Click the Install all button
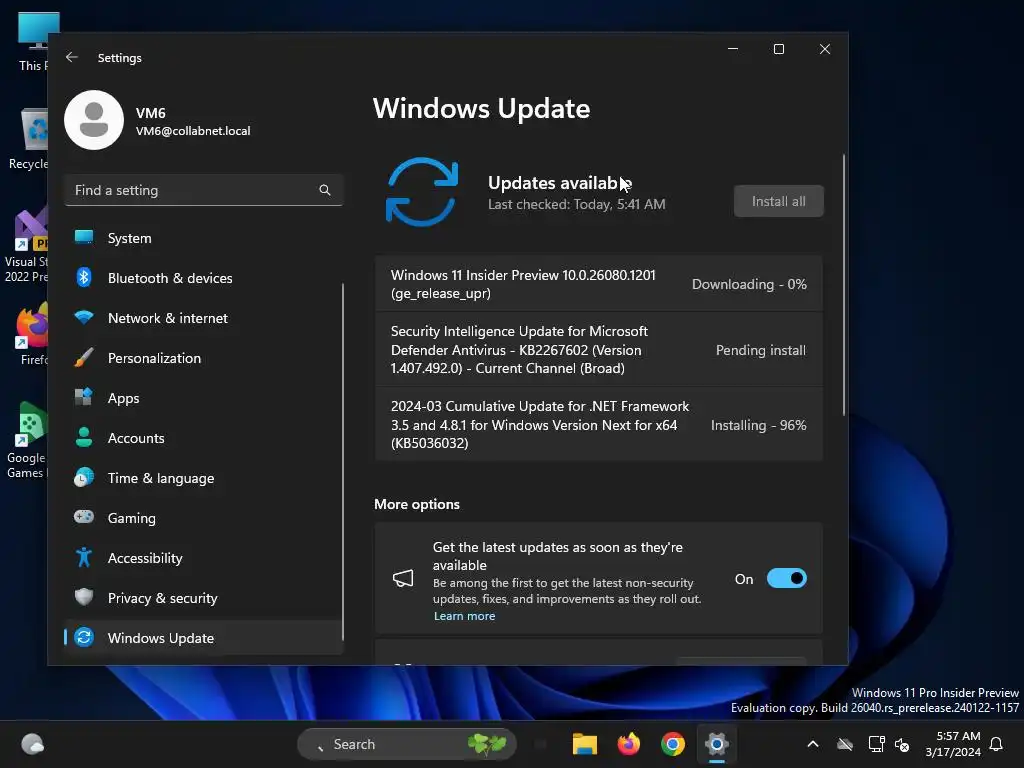The image size is (1024, 768). (x=778, y=201)
